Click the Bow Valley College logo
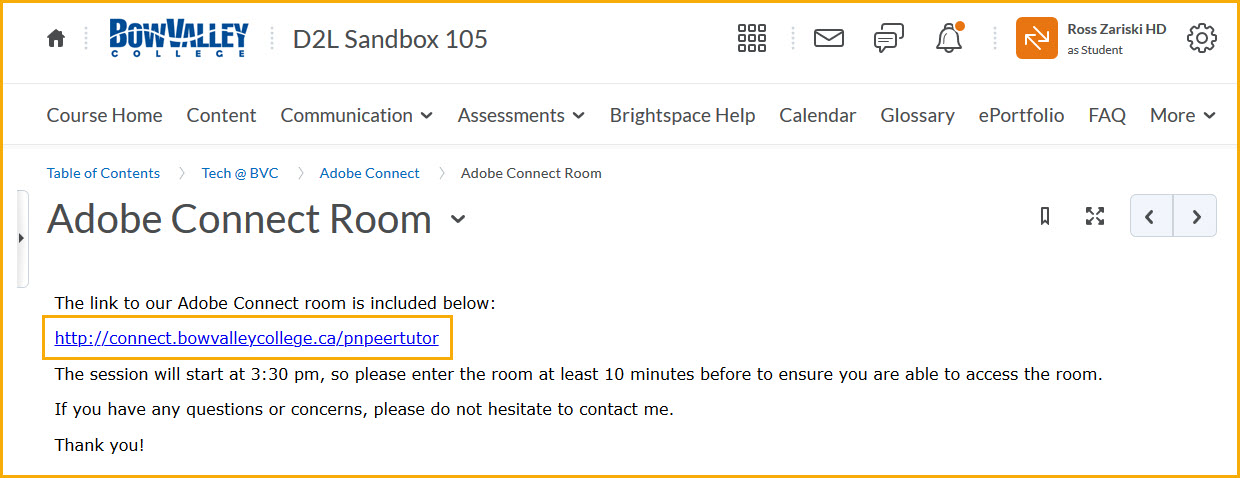 pyautogui.click(x=178, y=38)
